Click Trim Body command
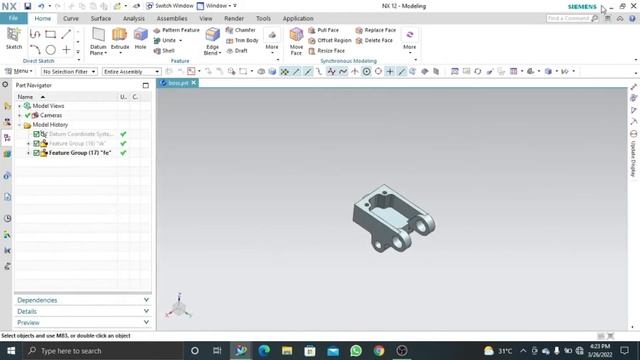 pos(242,40)
